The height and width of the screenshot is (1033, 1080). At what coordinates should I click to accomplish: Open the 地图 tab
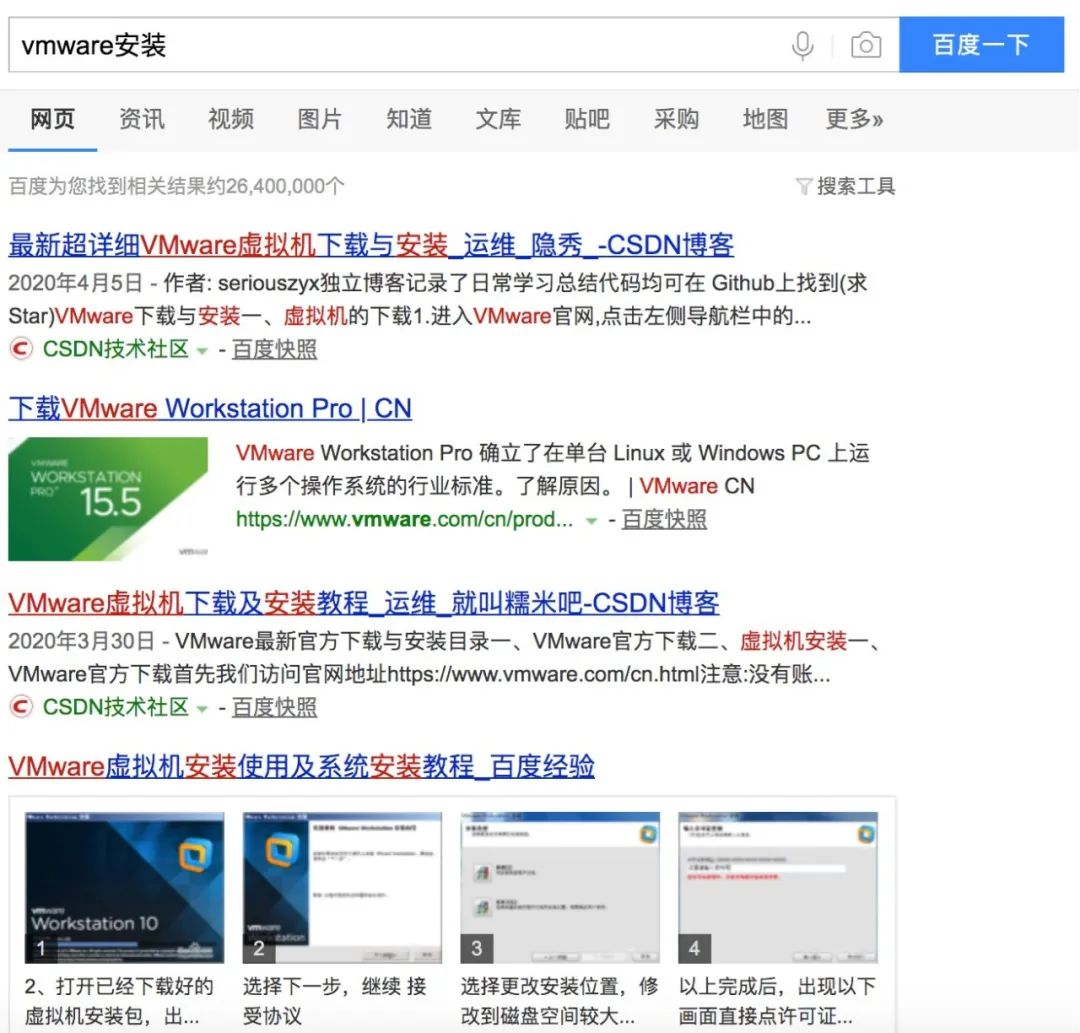click(x=765, y=118)
